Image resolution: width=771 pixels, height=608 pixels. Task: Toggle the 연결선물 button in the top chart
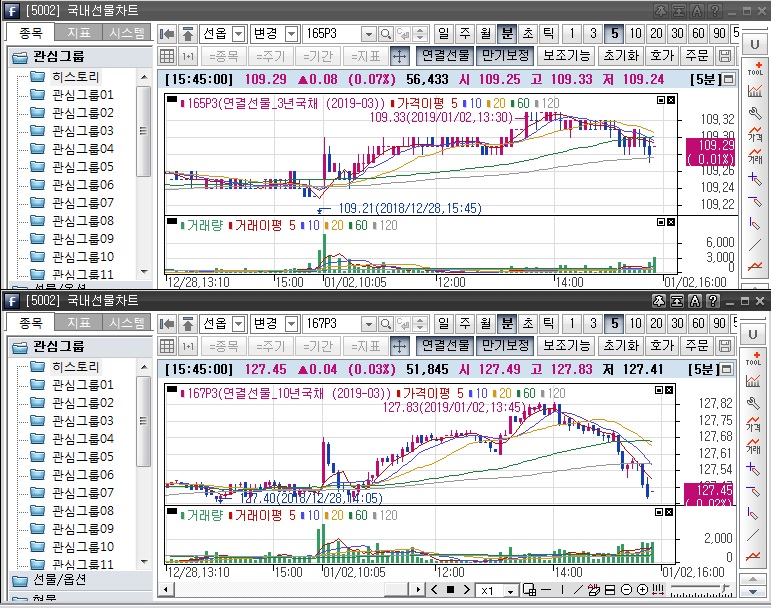tap(443, 56)
